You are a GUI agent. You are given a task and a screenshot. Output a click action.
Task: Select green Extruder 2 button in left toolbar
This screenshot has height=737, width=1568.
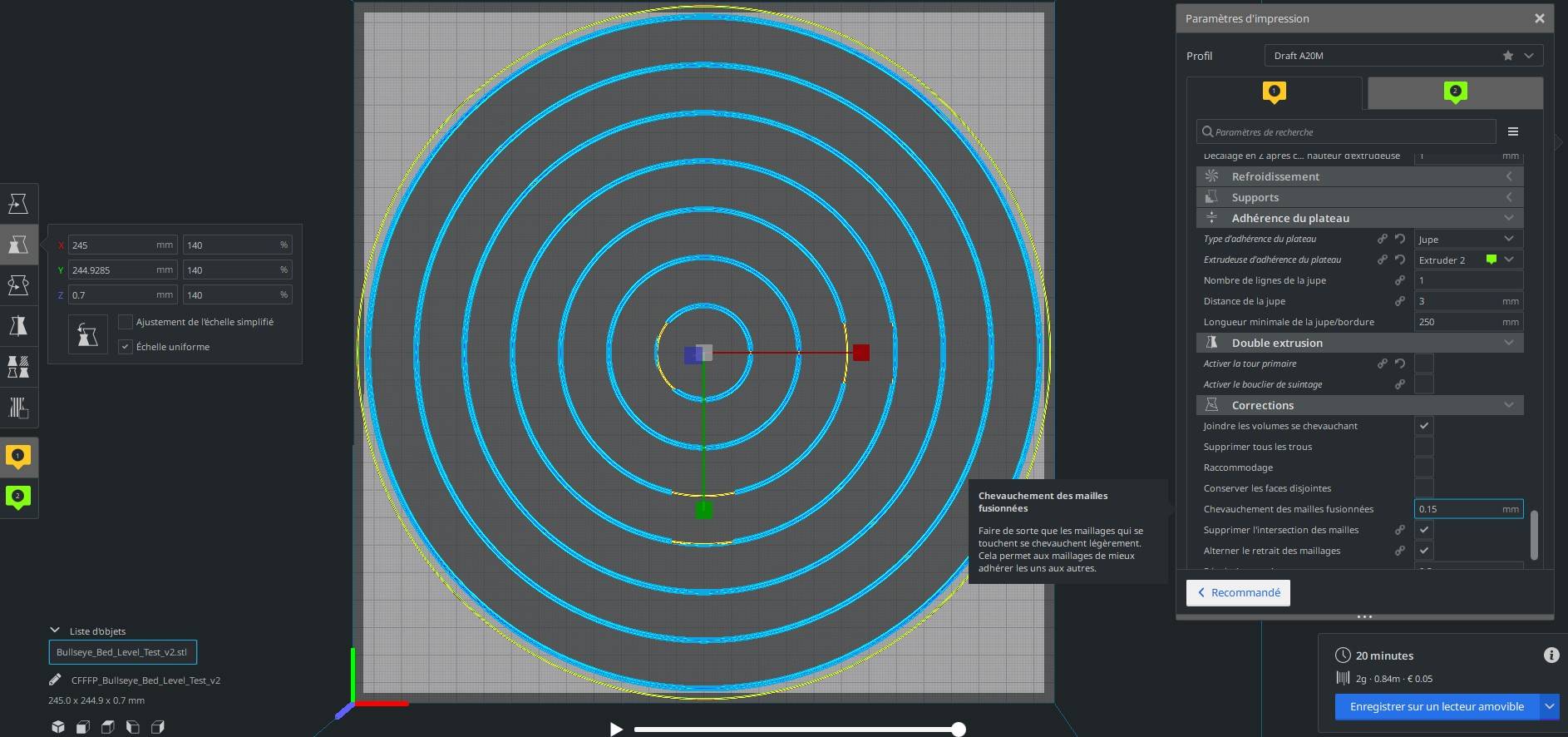click(x=18, y=497)
